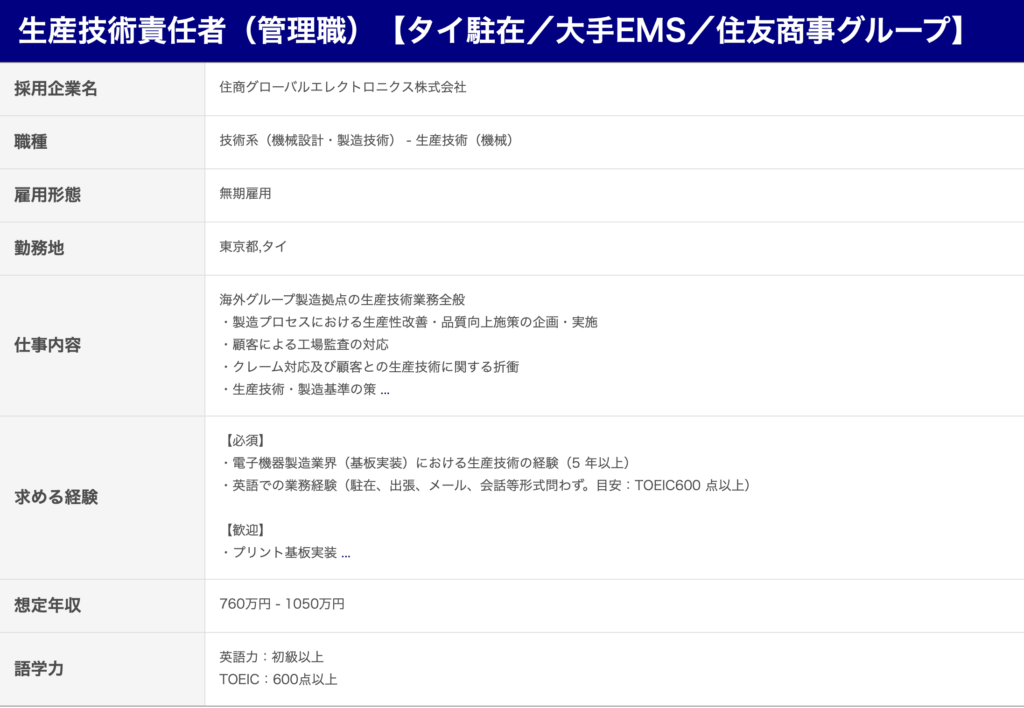Select the 英語力：初級以上 line
The image size is (1024, 708).
[x=271, y=657]
